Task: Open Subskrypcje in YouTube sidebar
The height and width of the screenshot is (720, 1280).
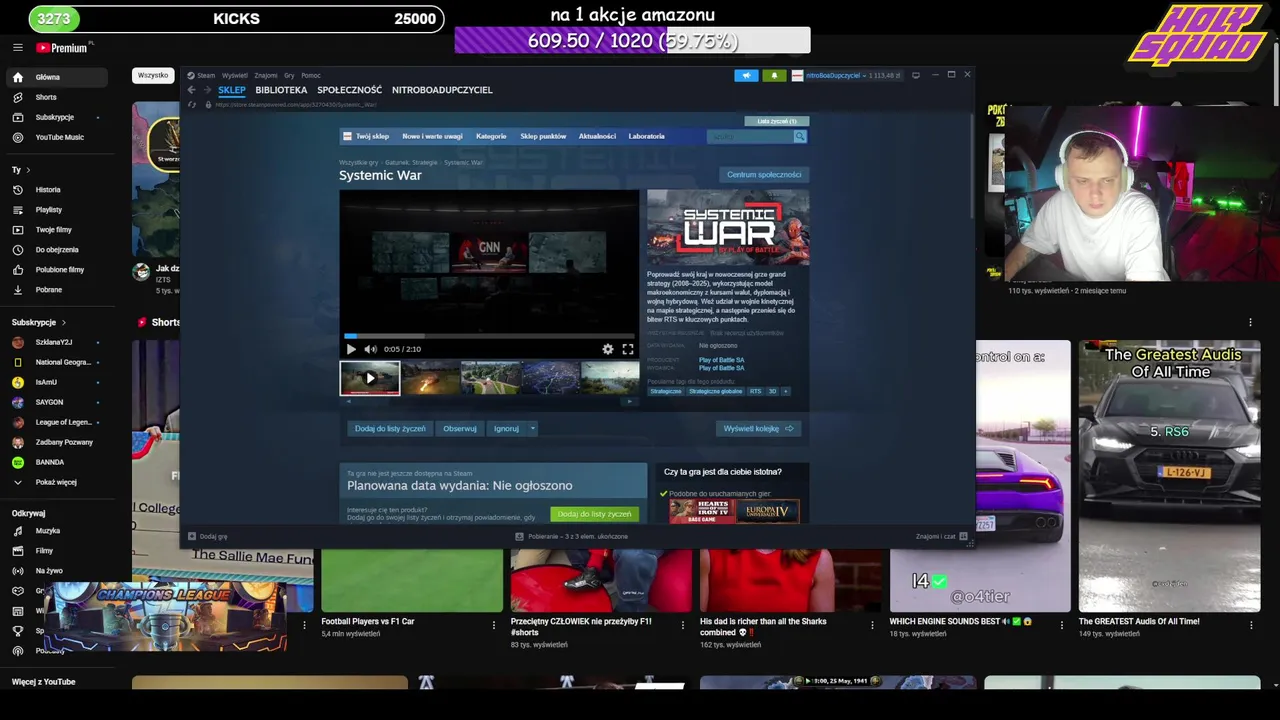Action: [56, 117]
